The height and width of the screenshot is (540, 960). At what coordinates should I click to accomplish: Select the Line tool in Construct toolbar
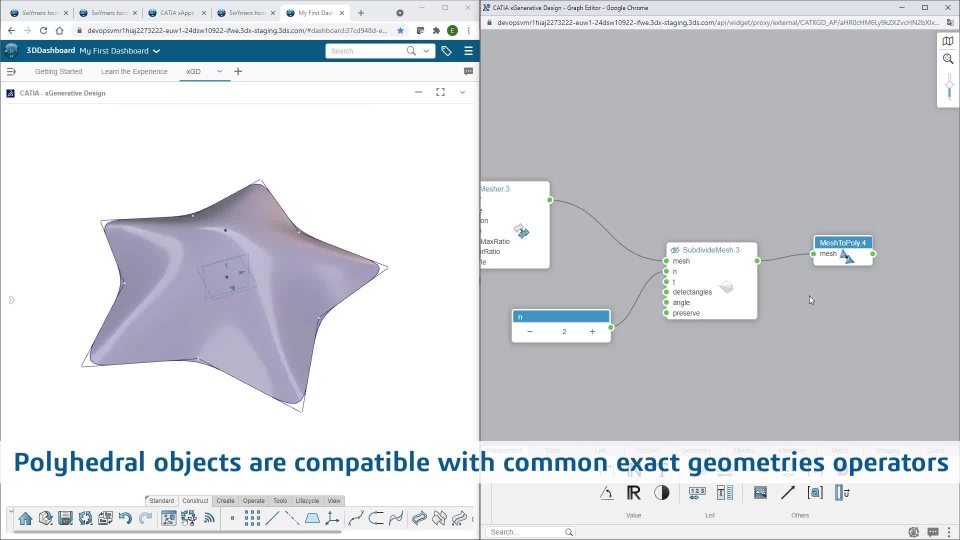[272, 519]
